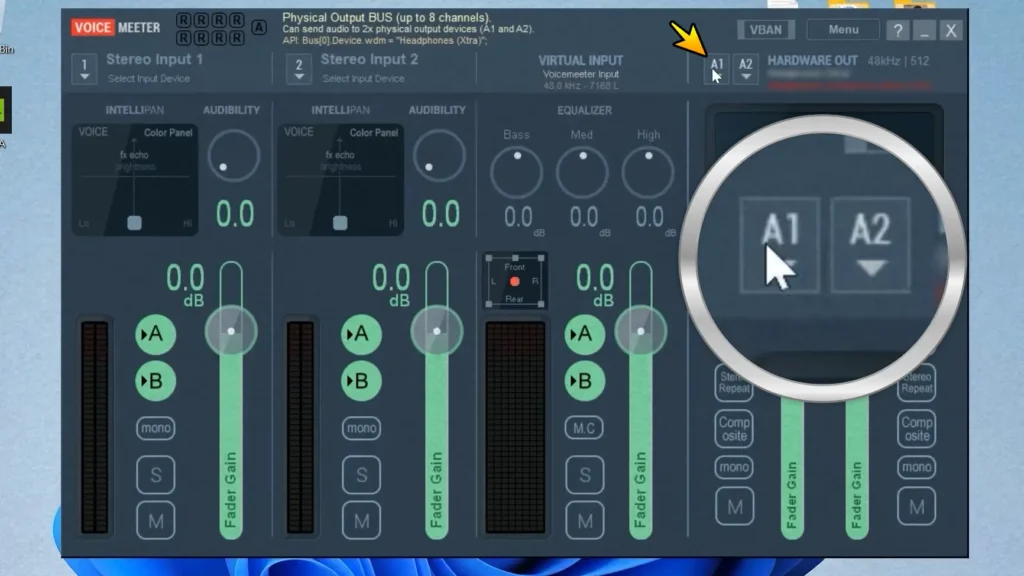This screenshot has width=1024, height=576.
Task: Click Bass 0.0 dB value readout
Action: pyautogui.click(x=518, y=217)
